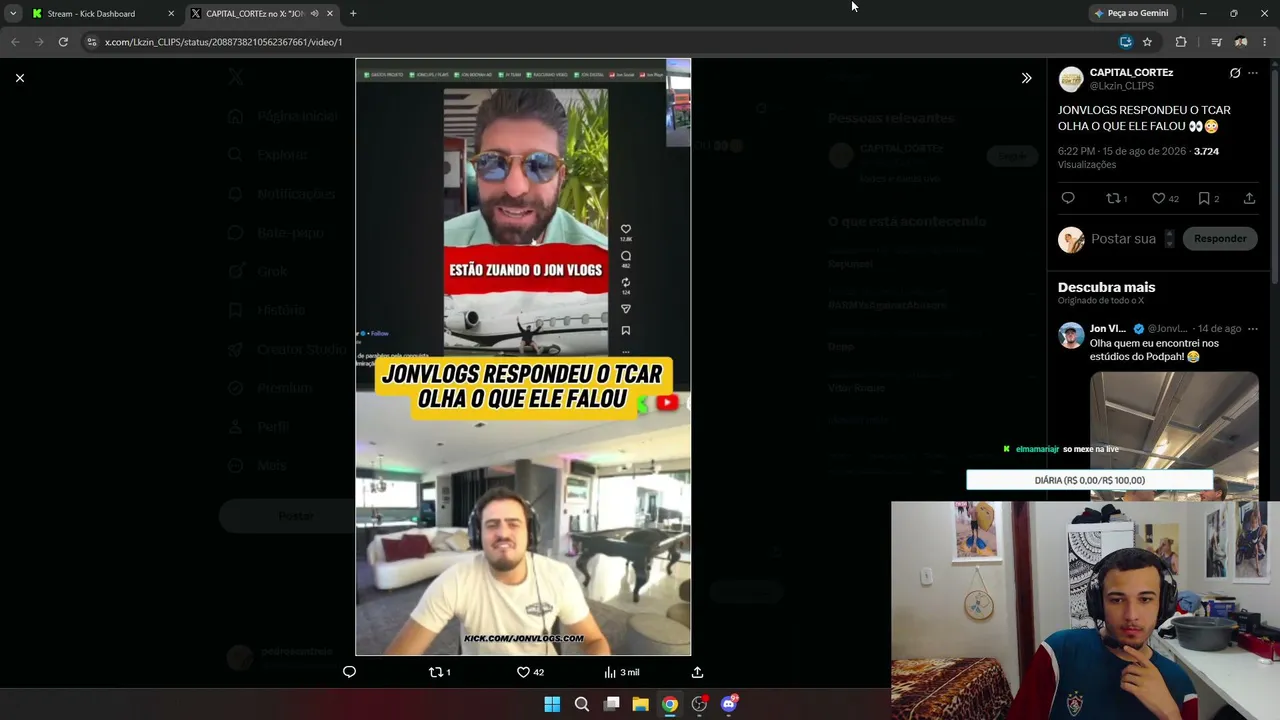Open Jon Vlogs avatar in Descubra mais
Image resolution: width=1280 pixels, height=720 pixels.
coord(1071,335)
